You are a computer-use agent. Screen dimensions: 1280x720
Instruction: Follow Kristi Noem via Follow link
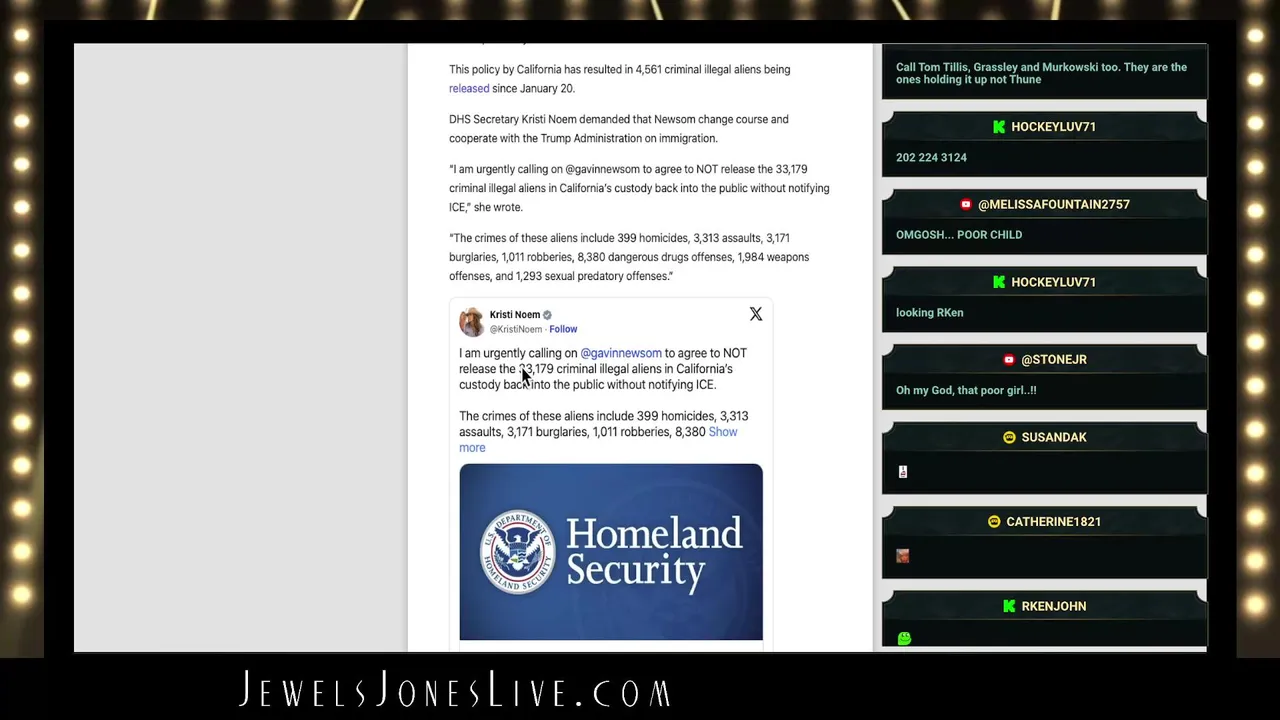coord(563,329)
